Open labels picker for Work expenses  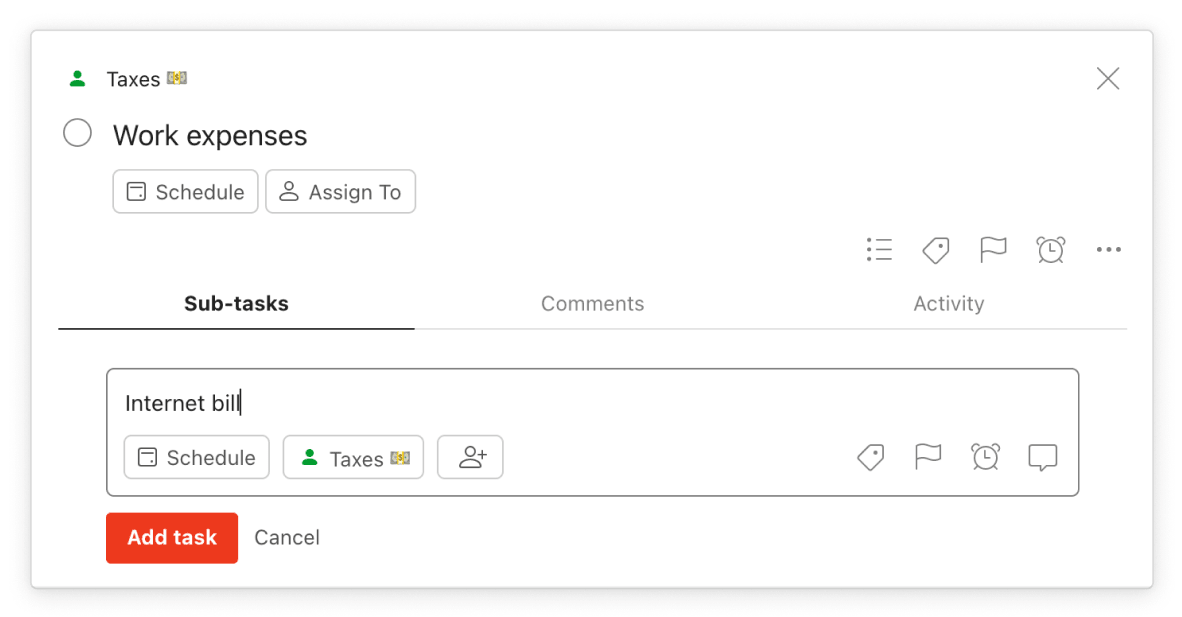pos(936,250)
